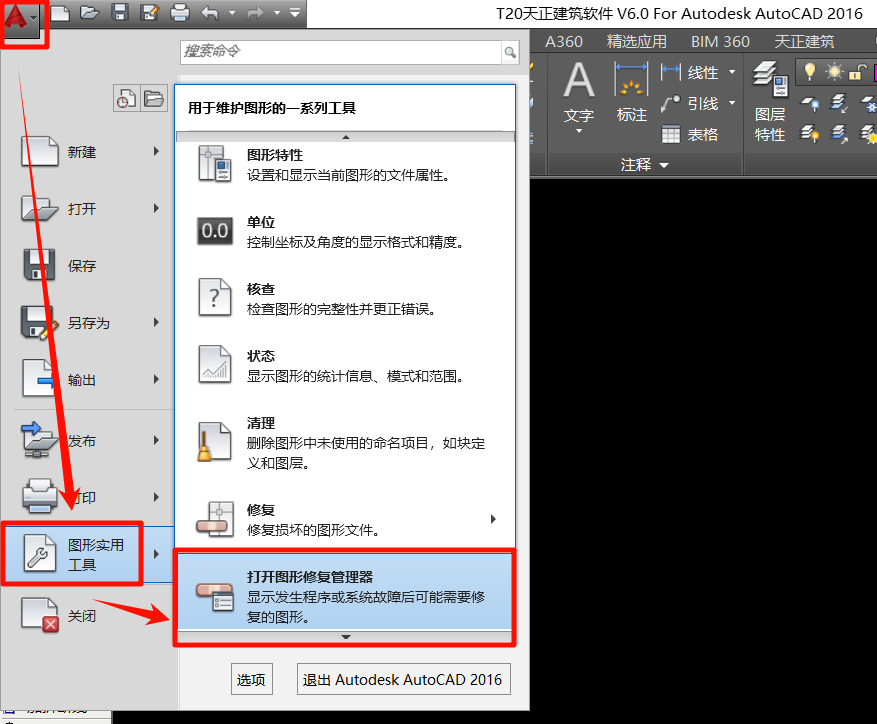Screen dimensions: 877x724
Task: Click the Plot printer icon in quick access toolbar
Action: point(180,13)
